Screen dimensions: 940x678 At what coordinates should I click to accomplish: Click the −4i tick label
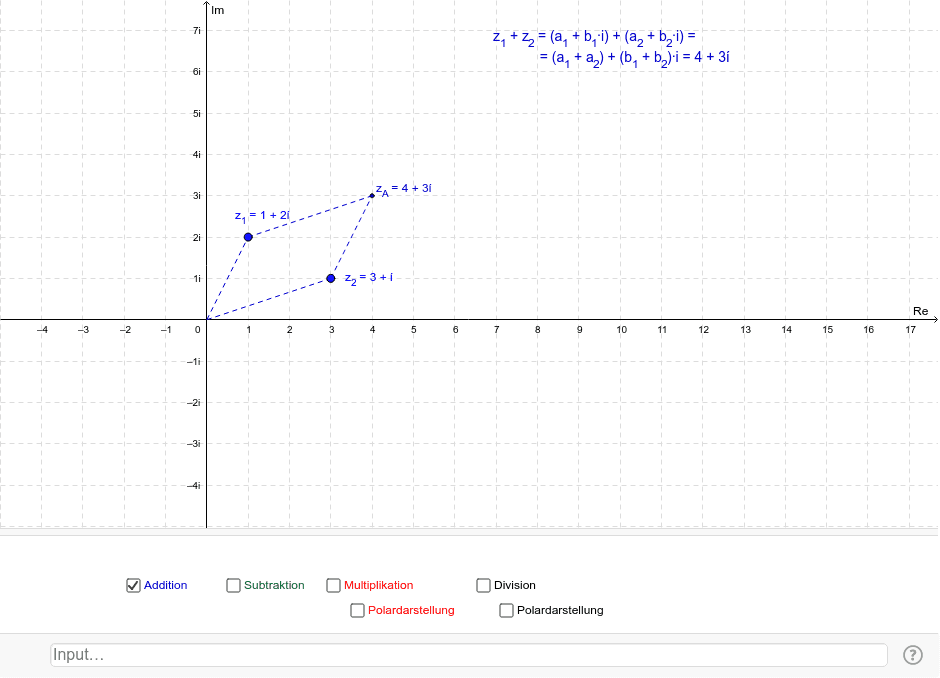[x=194, y=486]
